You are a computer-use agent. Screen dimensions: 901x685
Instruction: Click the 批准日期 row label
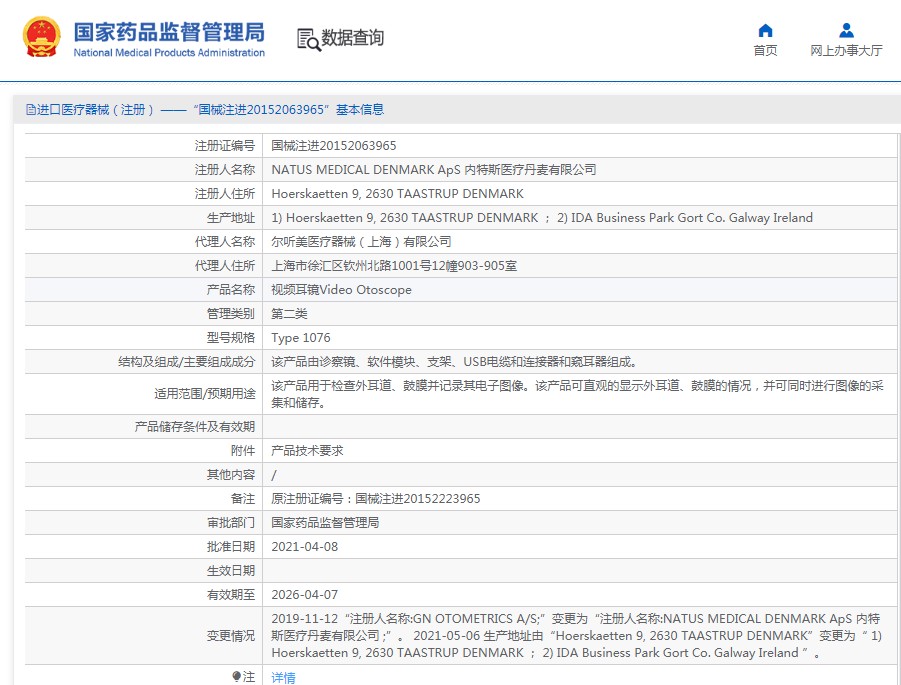(x=231, y=547)
